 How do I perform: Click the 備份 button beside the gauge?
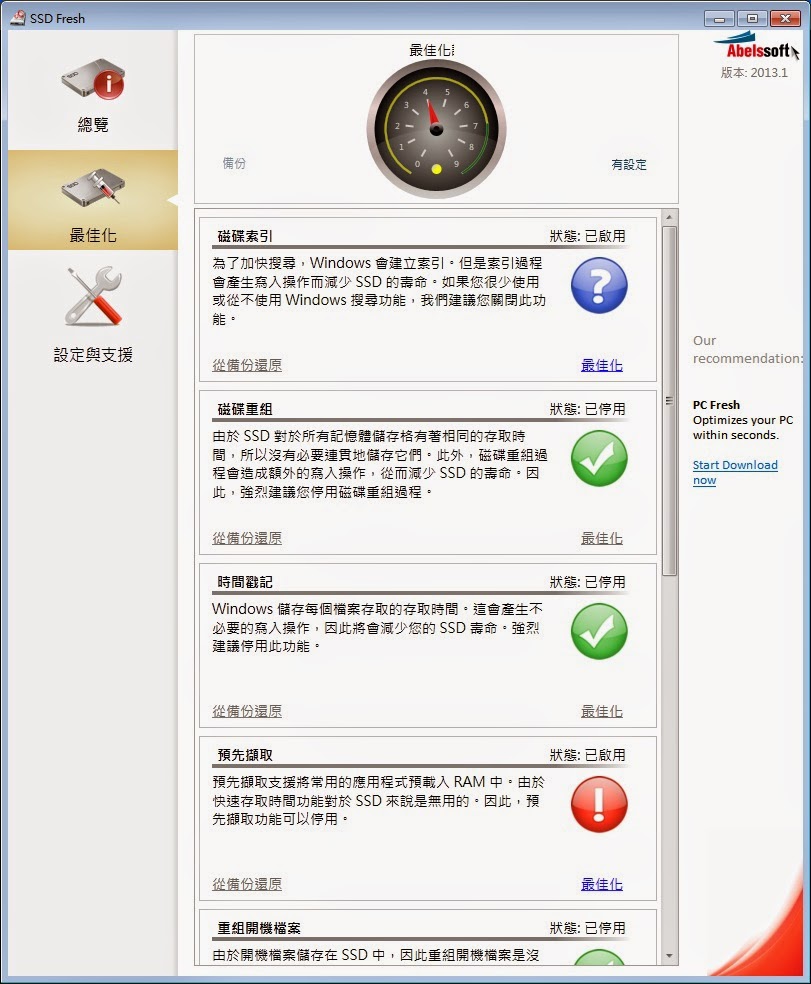[234, 164]
